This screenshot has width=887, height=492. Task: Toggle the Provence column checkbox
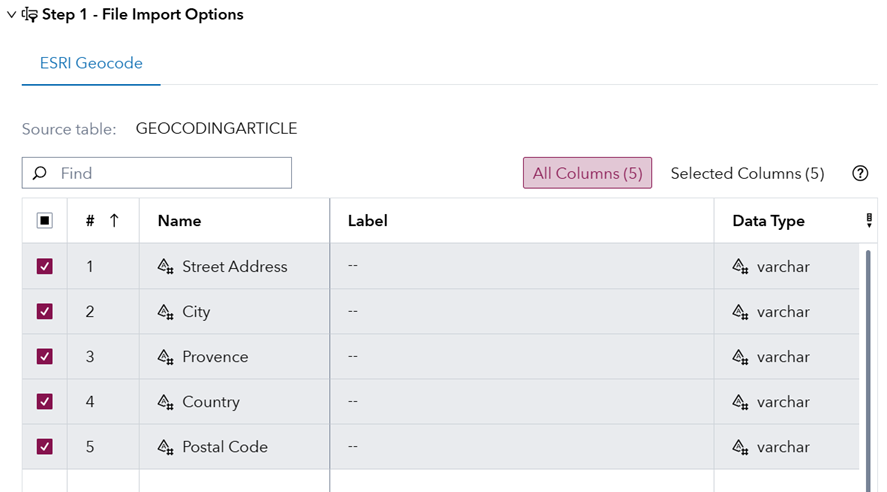45,357
